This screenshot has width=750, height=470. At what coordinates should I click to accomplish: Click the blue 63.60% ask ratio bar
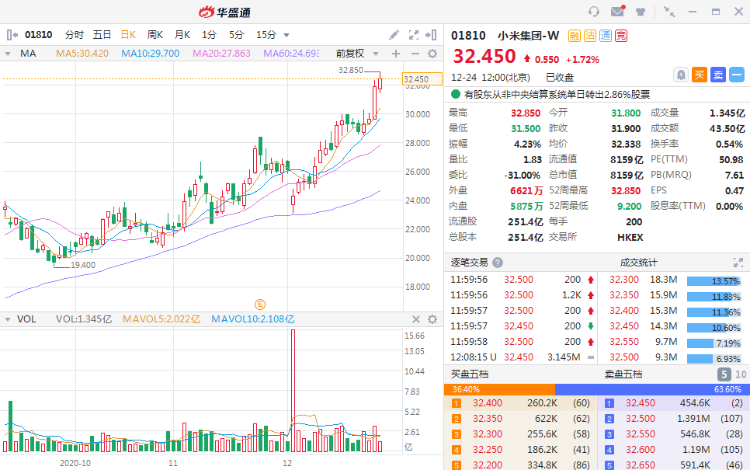pyautogui.click(x=651, y=389)
